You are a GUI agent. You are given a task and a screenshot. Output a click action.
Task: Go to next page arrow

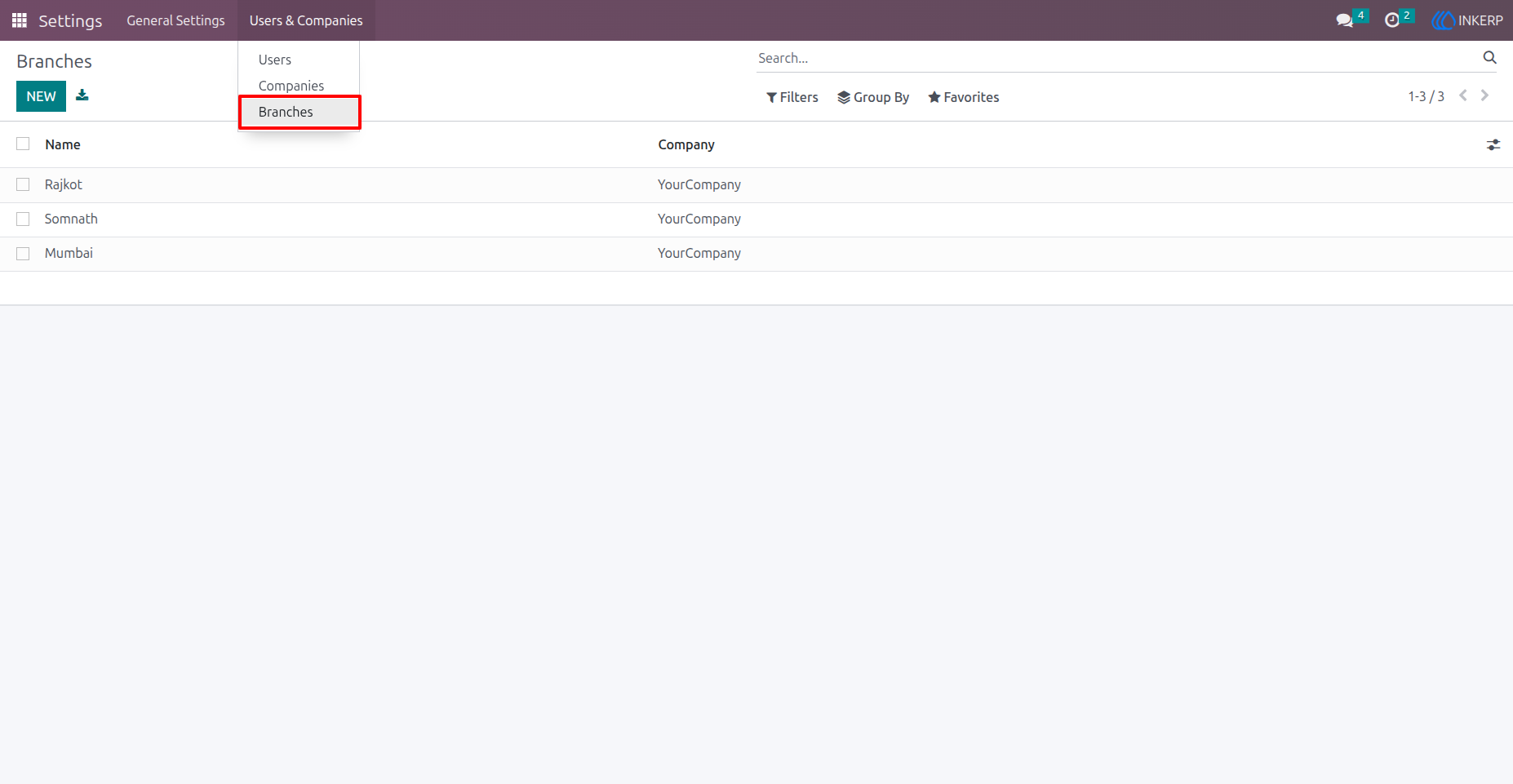coord(1484,95)
